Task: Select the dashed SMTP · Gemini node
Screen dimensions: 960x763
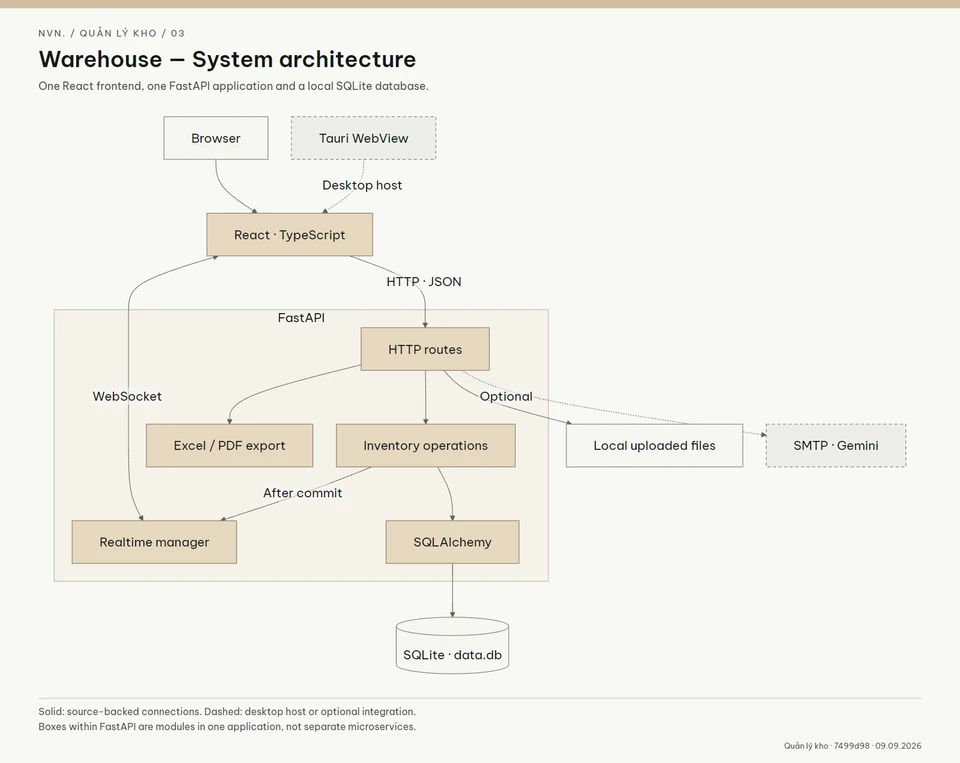Action: point(836,445)
